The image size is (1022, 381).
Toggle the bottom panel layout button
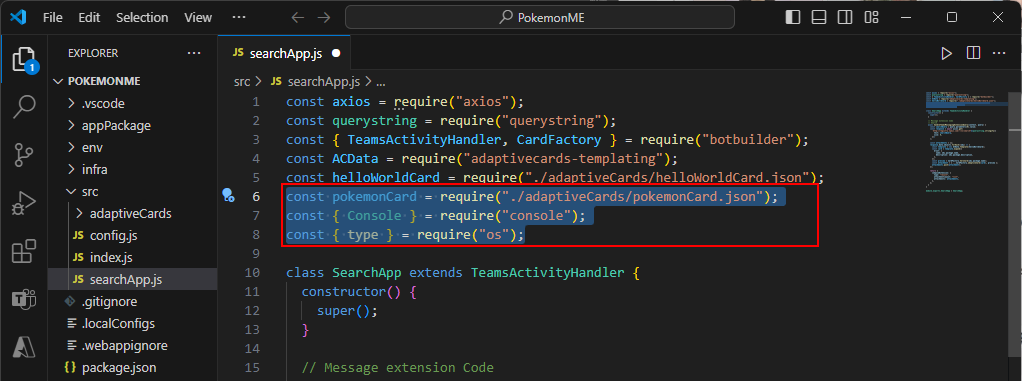[819, 18]
